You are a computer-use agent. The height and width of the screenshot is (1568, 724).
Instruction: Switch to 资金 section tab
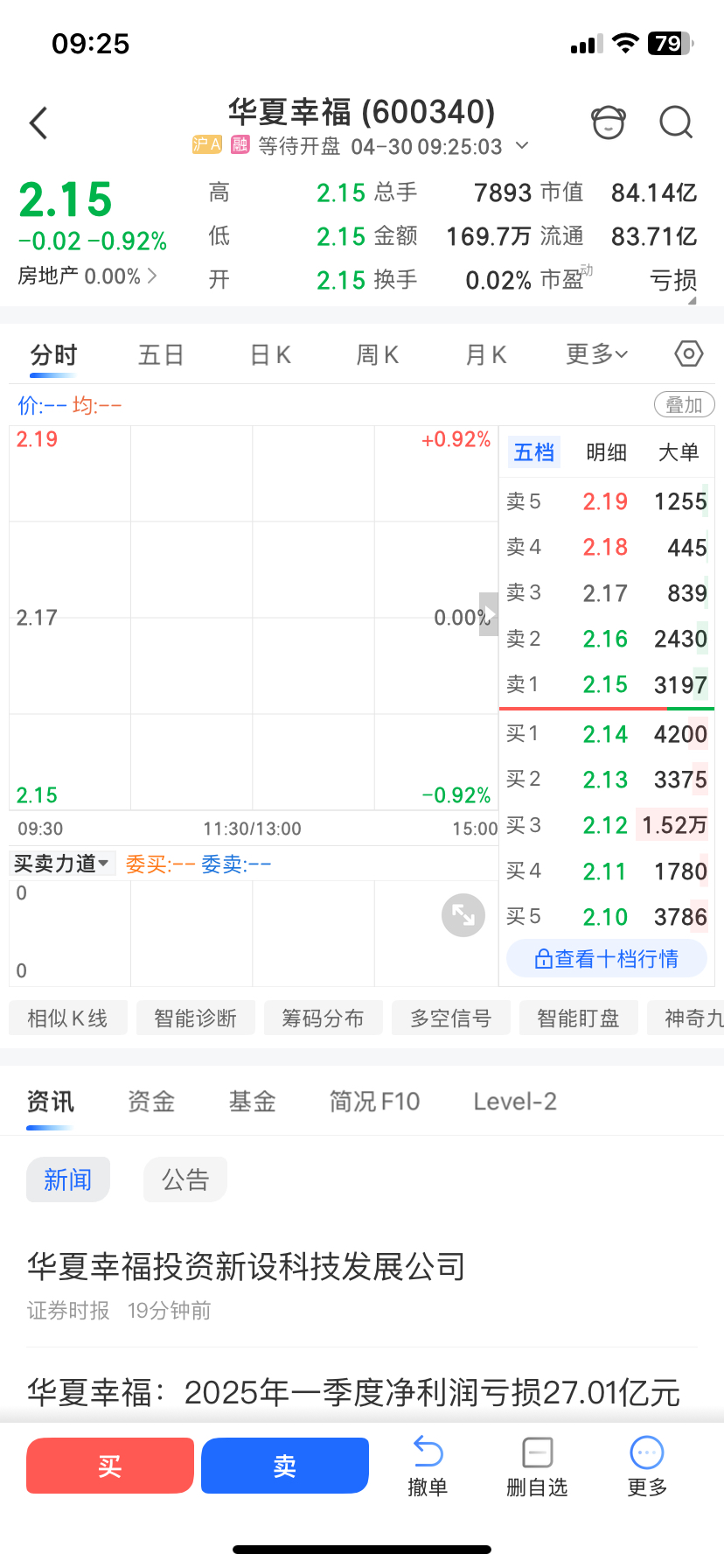tap(151, 1102)
